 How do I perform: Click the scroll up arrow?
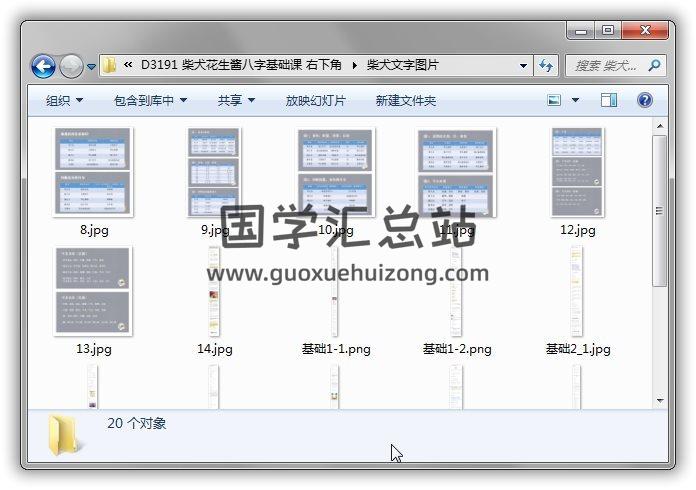[660, 126]
